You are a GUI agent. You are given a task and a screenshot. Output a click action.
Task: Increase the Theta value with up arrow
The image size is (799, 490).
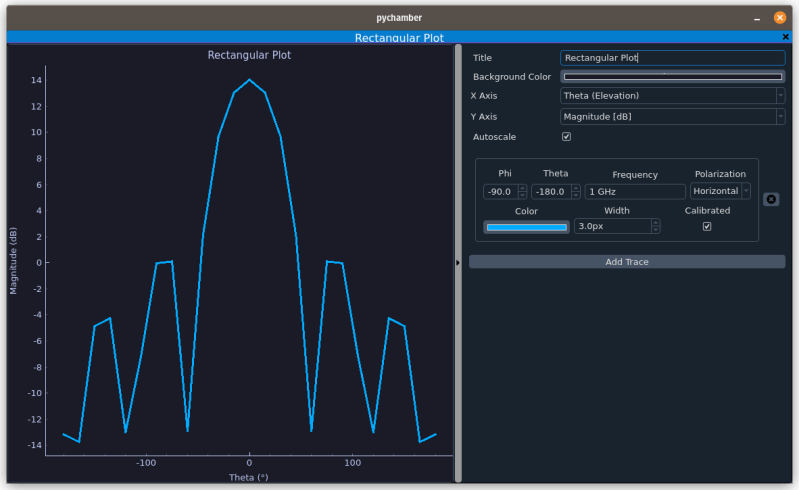(x=576, y=188)
